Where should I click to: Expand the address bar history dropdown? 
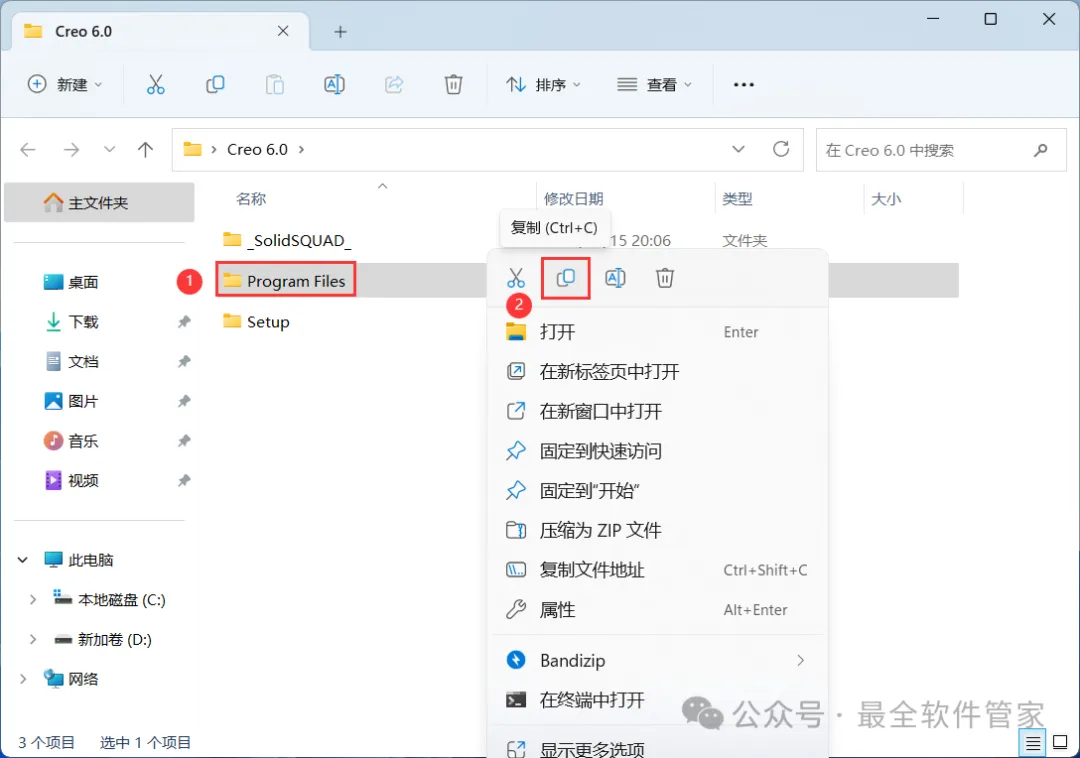(738, 149)
